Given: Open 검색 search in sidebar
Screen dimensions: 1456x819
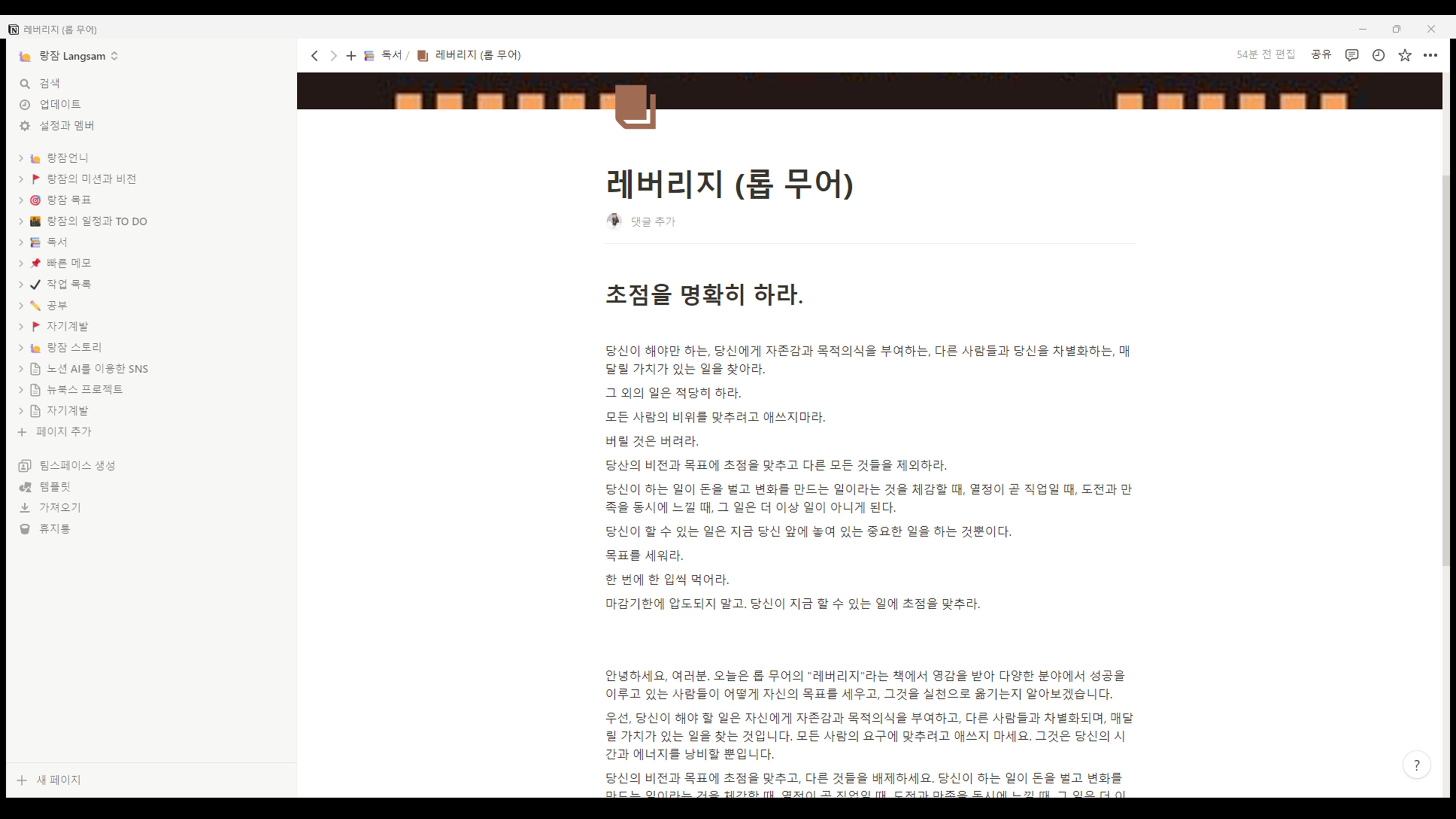Looking at the screenshot, I should (x=49, y=84).
